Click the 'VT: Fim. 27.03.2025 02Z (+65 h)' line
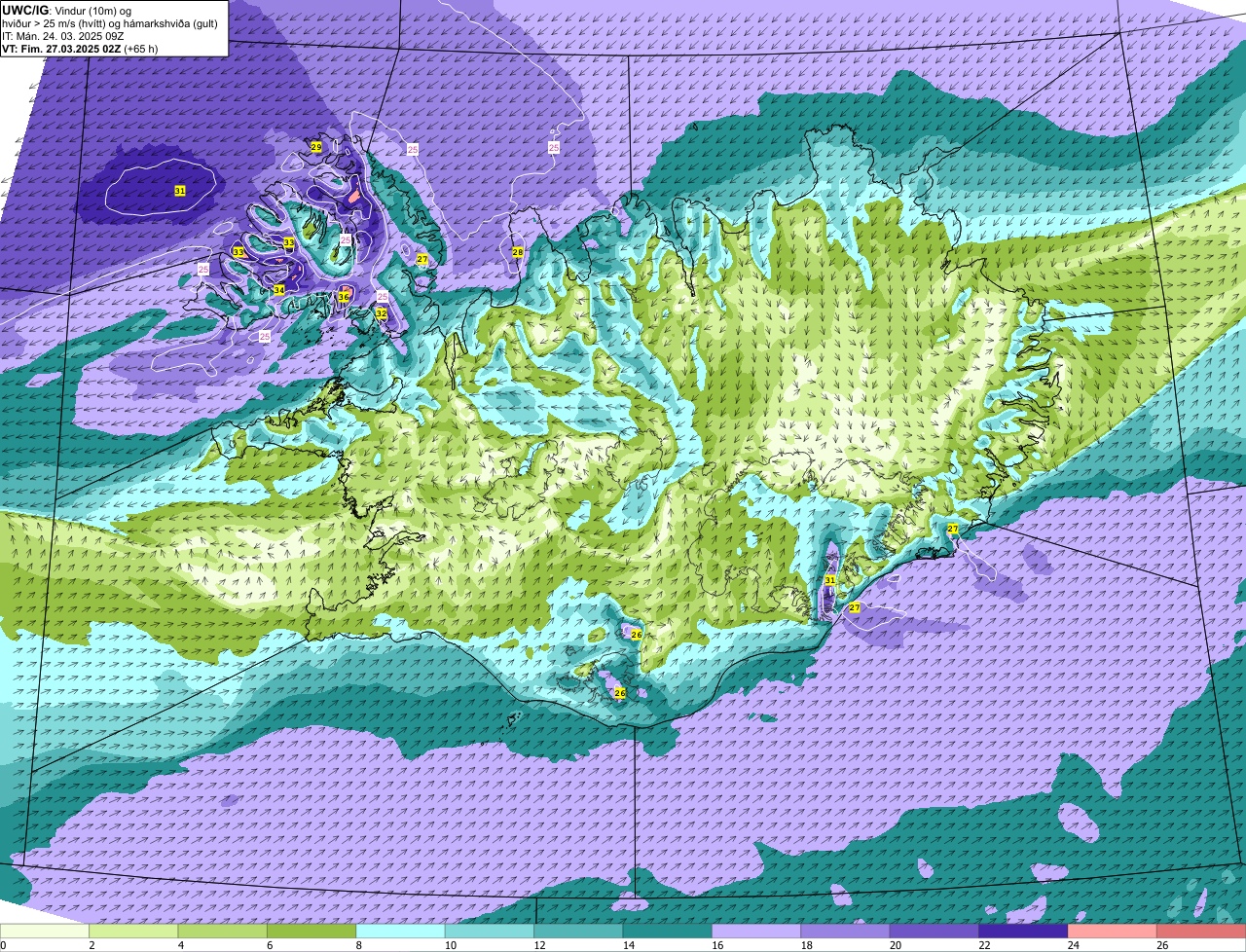This screenshot has height=952, width=1246. point(80,48)
